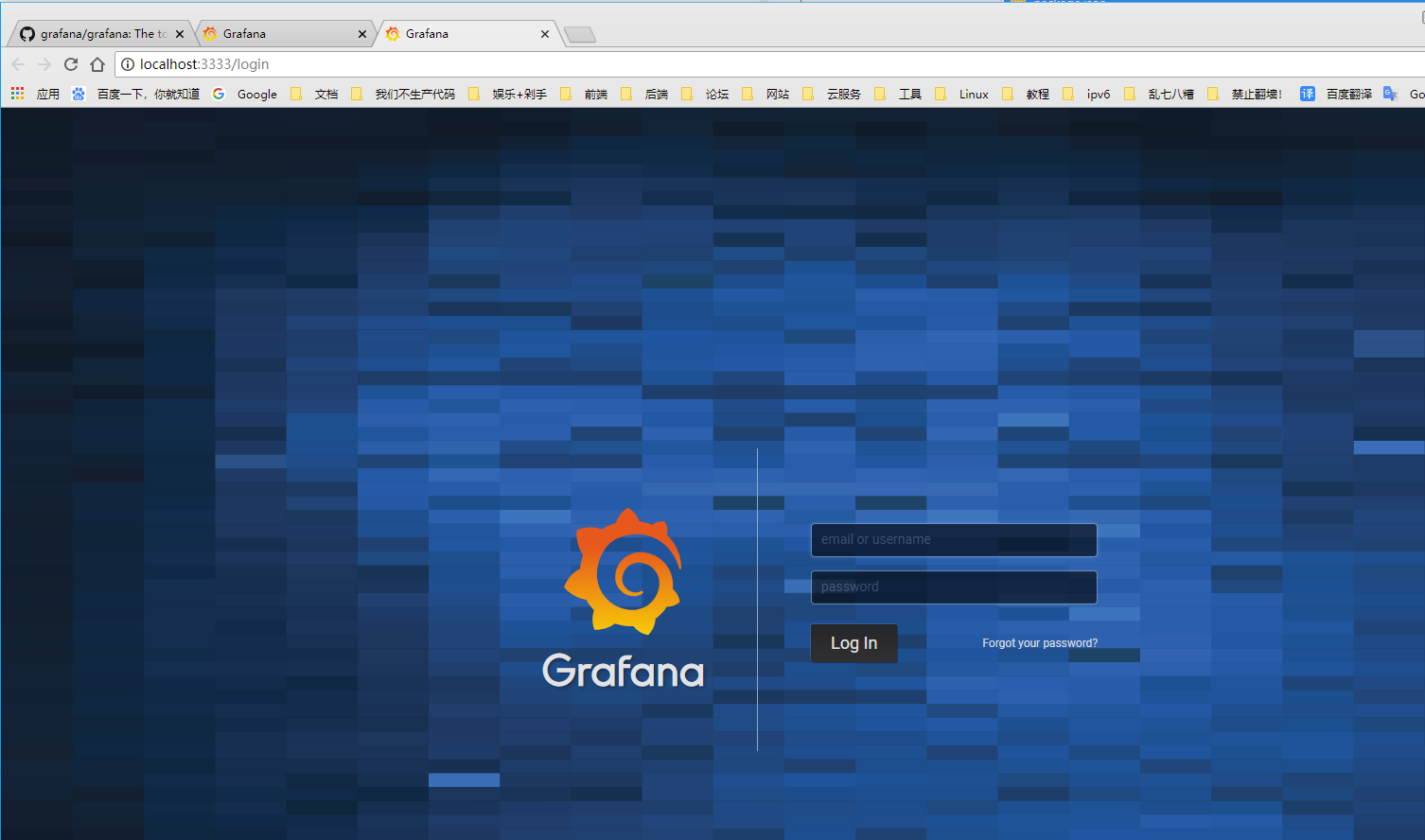The image size is (1425, 840).
Task: View site information icon in address bar
Action: click(x=128, y=64)
